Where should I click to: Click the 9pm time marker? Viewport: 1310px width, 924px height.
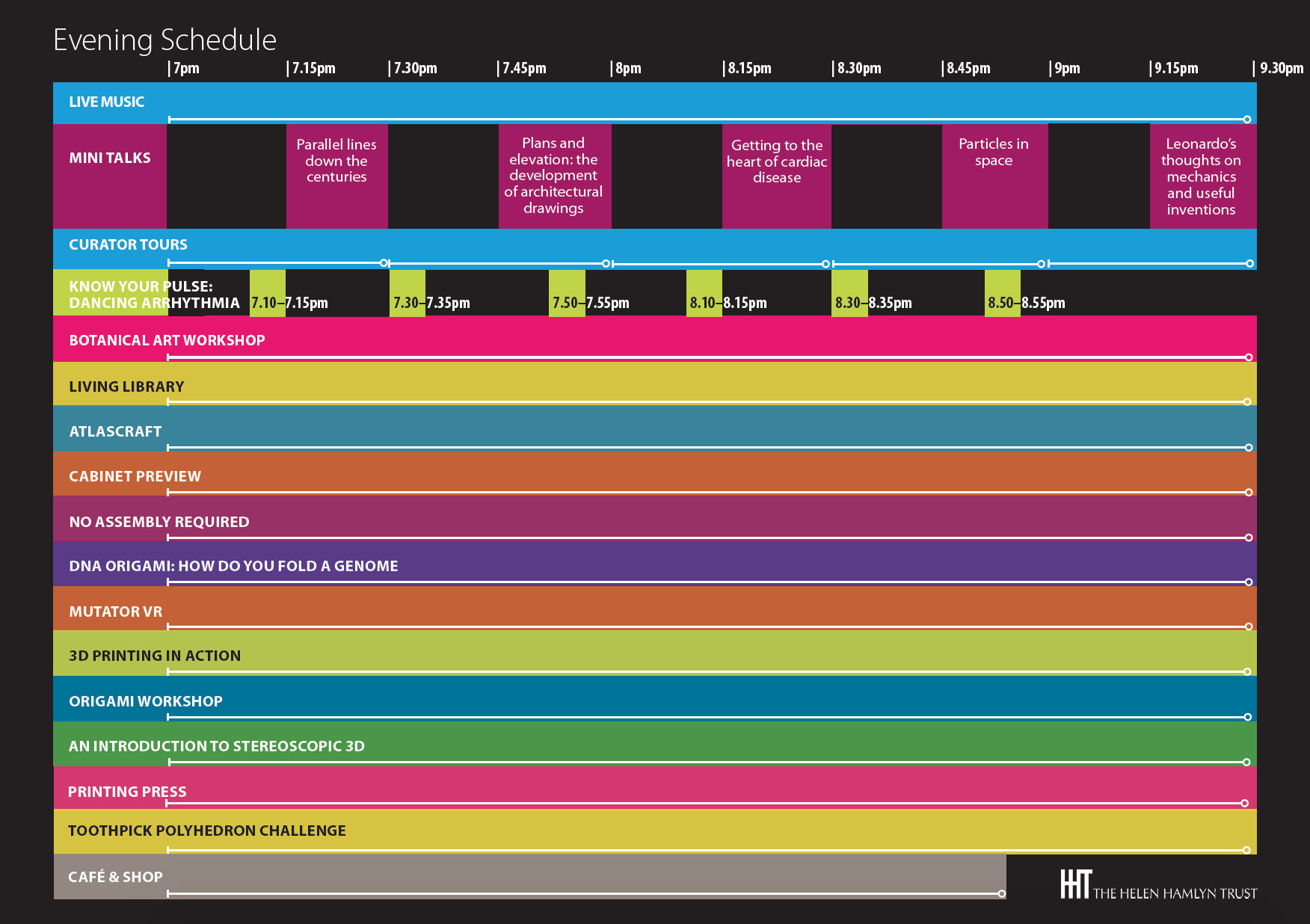[x=1065, y=68]
